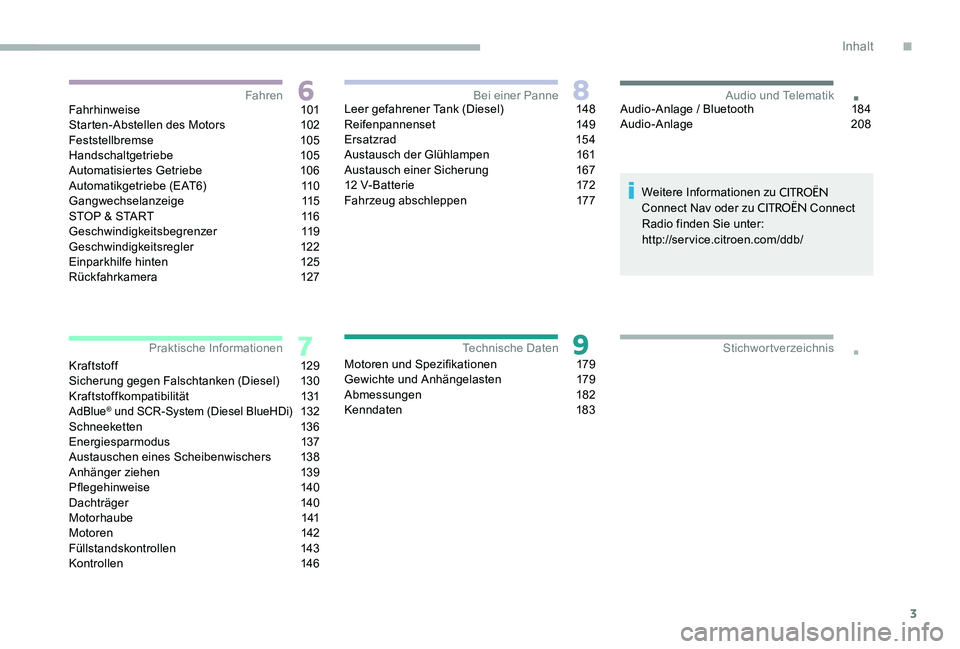Open Sicherung gegen Falschtanken (Diesel) entry
960x649 pixels.
click(194, 381)
